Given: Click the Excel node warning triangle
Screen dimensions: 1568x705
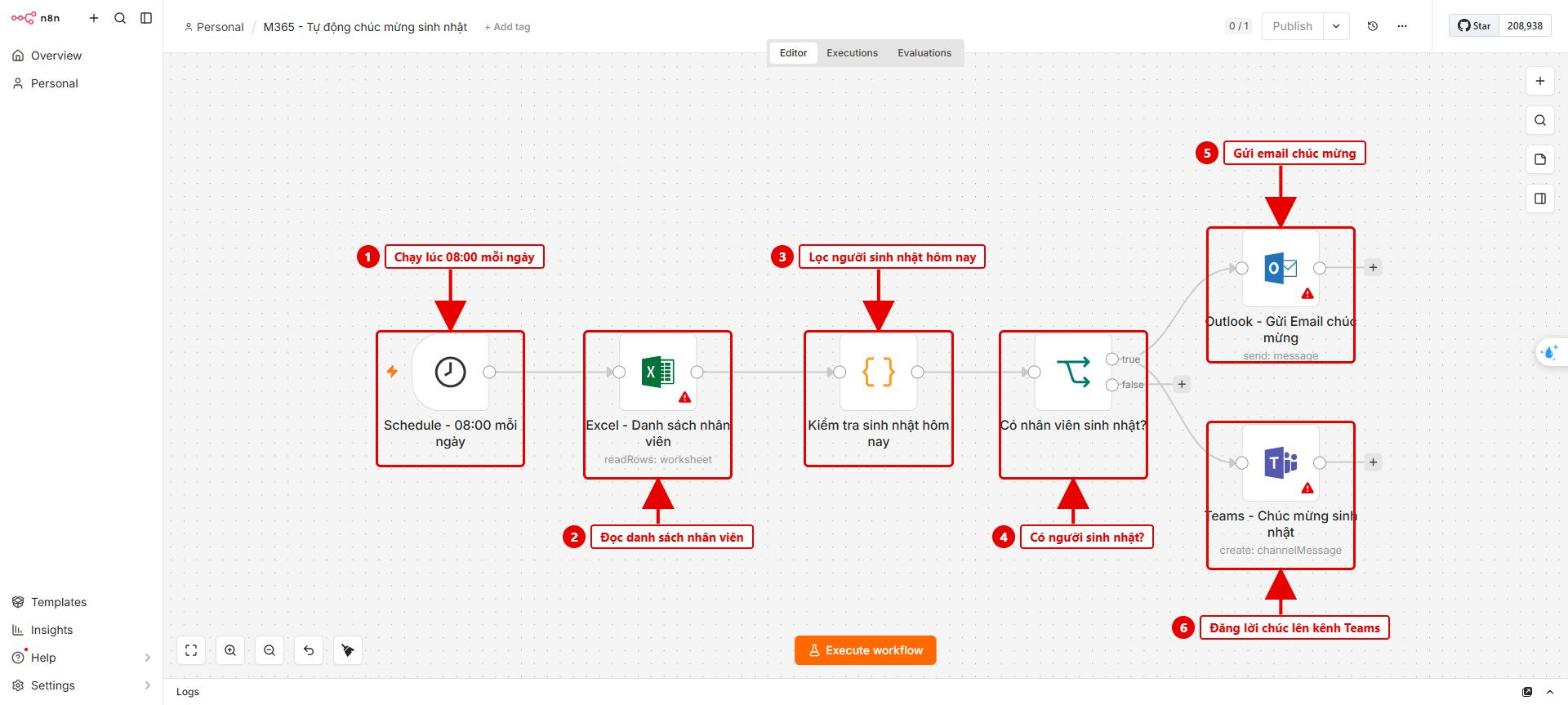Looking at the screenshot, I should pos(685,397).
